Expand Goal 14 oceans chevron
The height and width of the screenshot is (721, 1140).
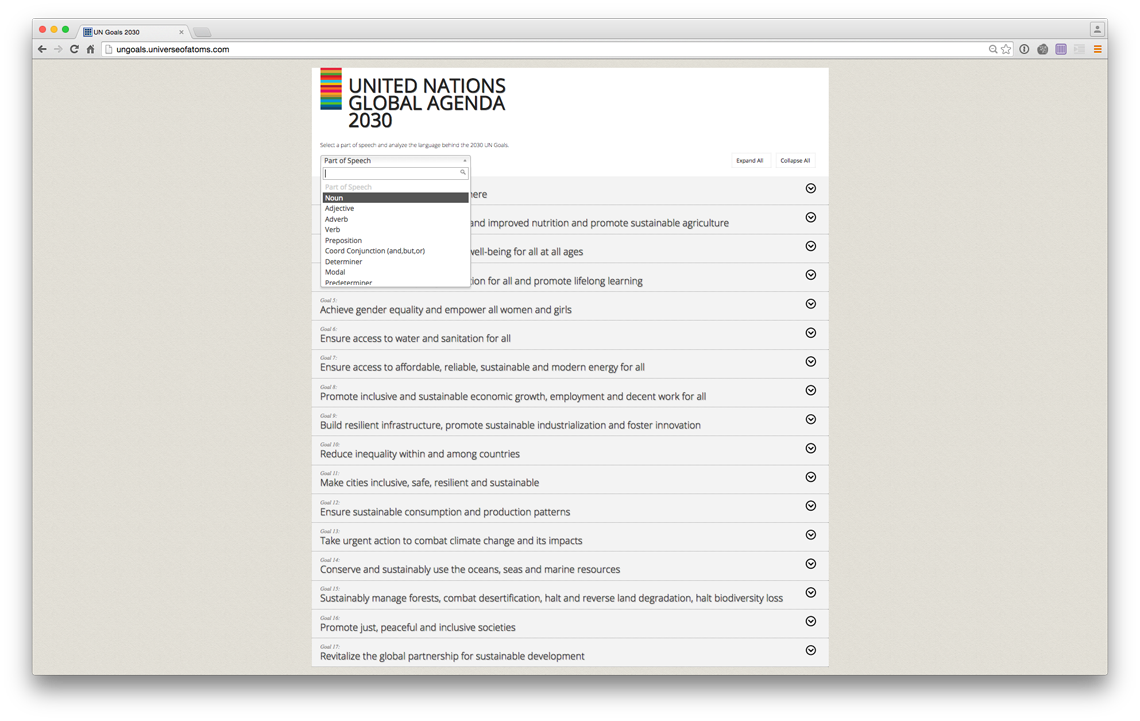click(x=811, y=564)
